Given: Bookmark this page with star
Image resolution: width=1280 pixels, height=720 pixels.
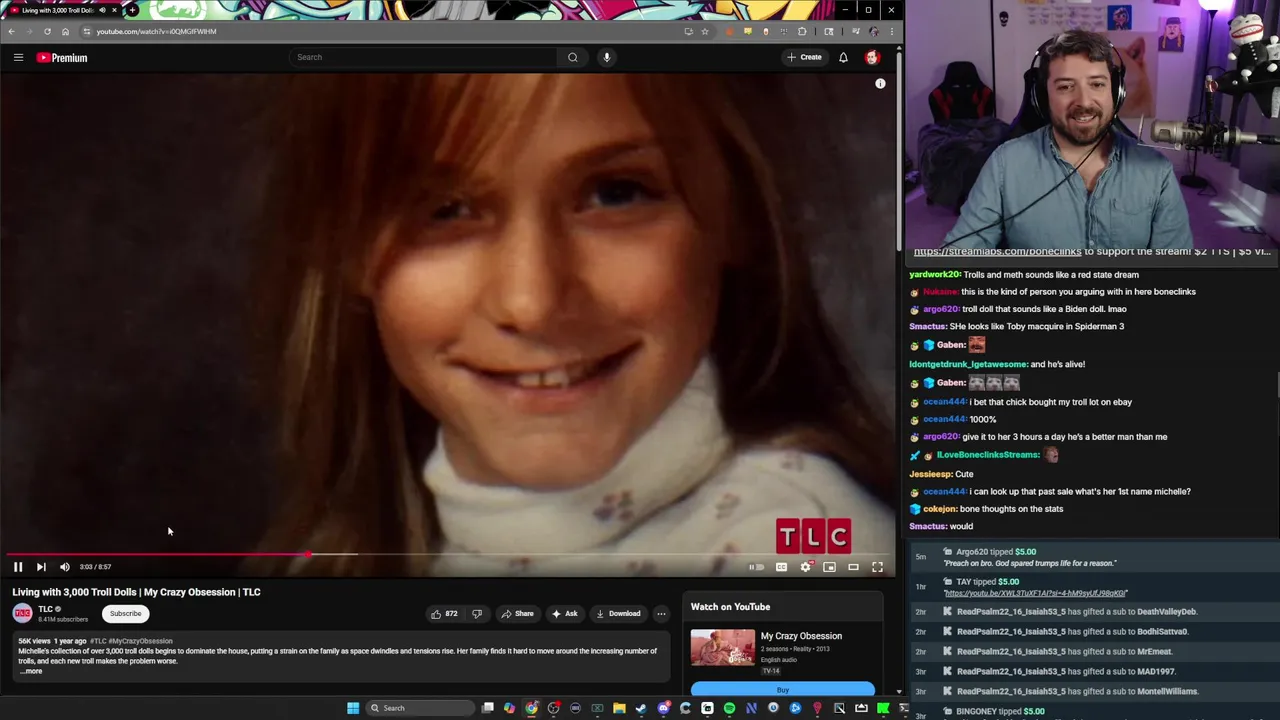Looking at the screenshot, I should click(x=704, y=31).
